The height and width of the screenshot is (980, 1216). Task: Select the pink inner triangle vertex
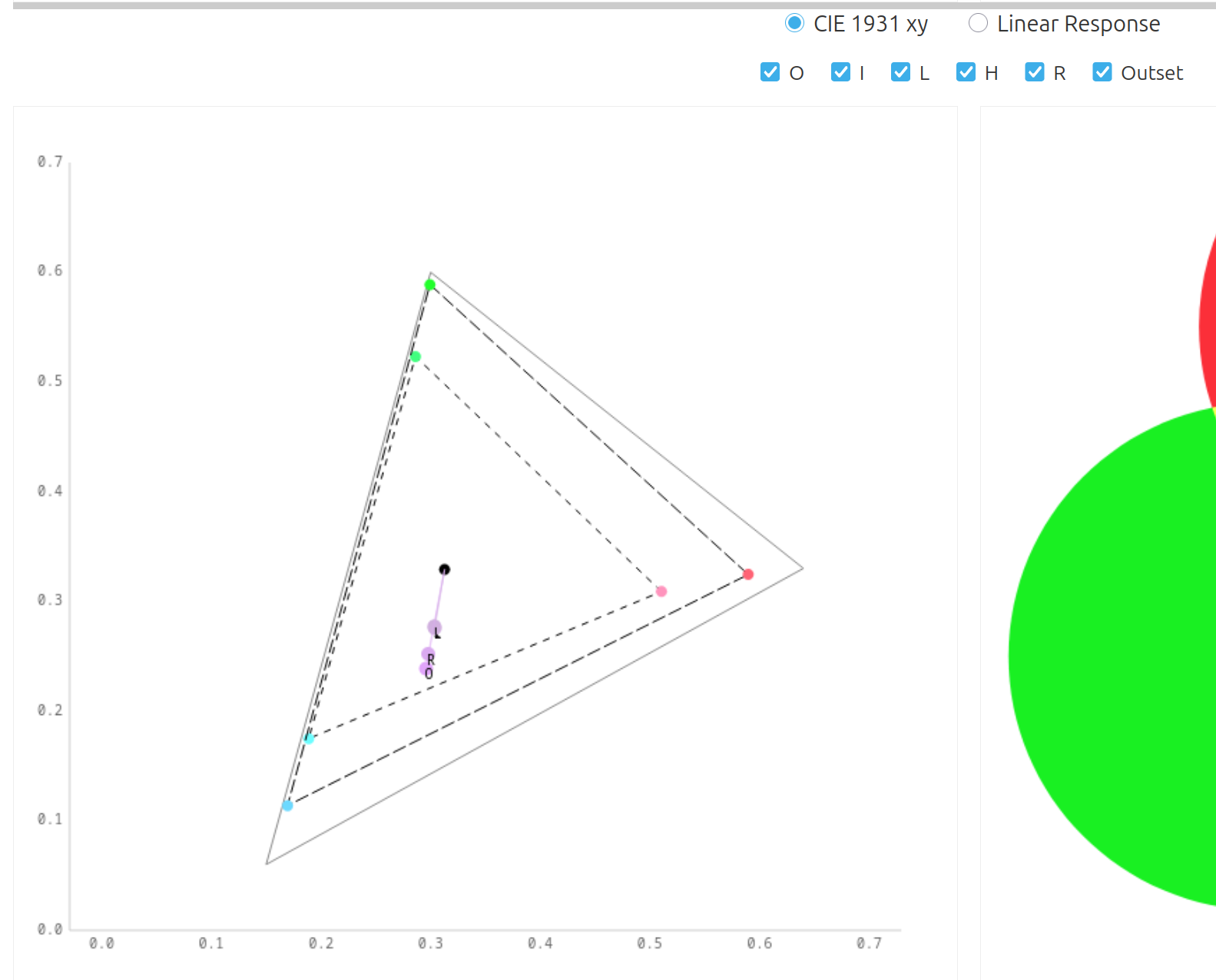point(661,591)
